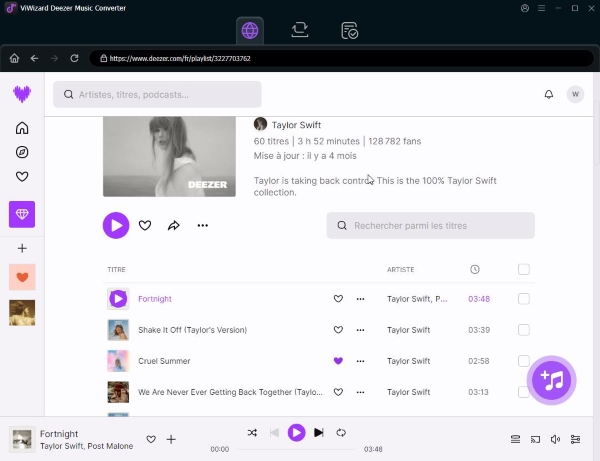Like current track in player bar
The width and height of the screenshot is (600, 461).
(151, 439)
